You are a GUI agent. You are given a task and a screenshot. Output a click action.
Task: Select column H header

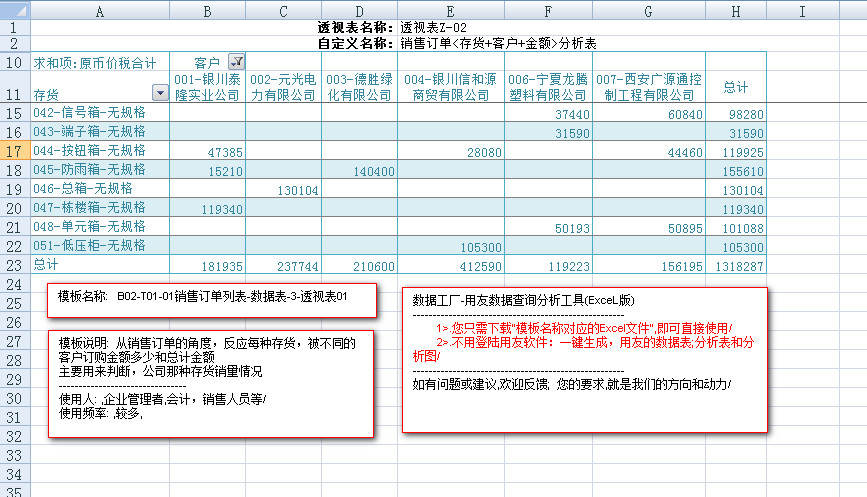pos(735,10)
